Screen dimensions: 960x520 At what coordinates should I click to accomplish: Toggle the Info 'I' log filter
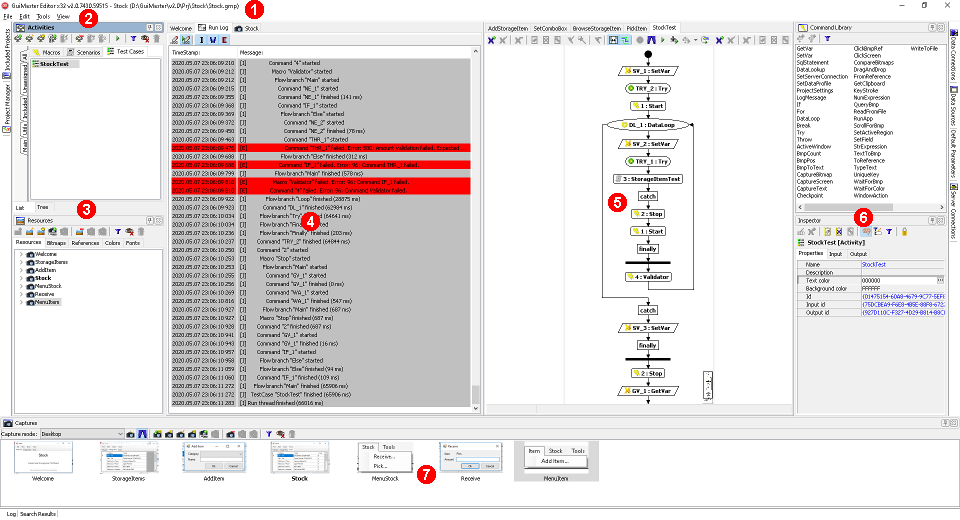(x=200, y=40)
